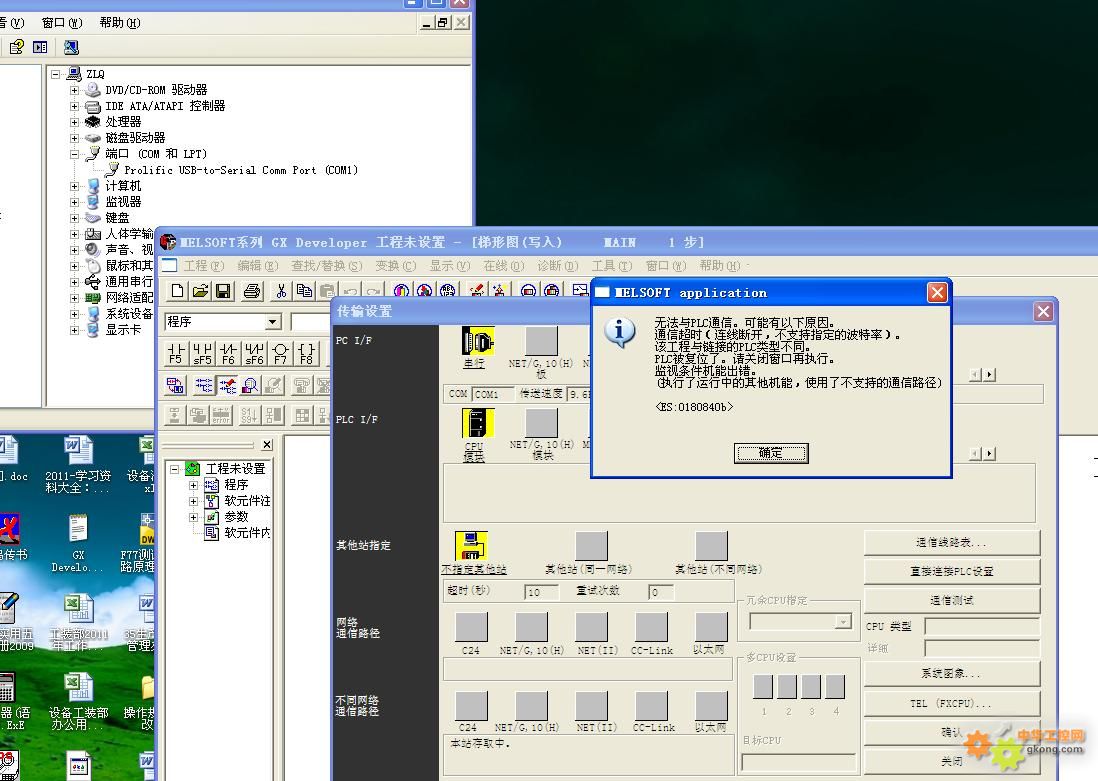The width and height of the screenshot is (1098, 781).
Task: Collapse ZLQ root node
Action: pos(55,74)
